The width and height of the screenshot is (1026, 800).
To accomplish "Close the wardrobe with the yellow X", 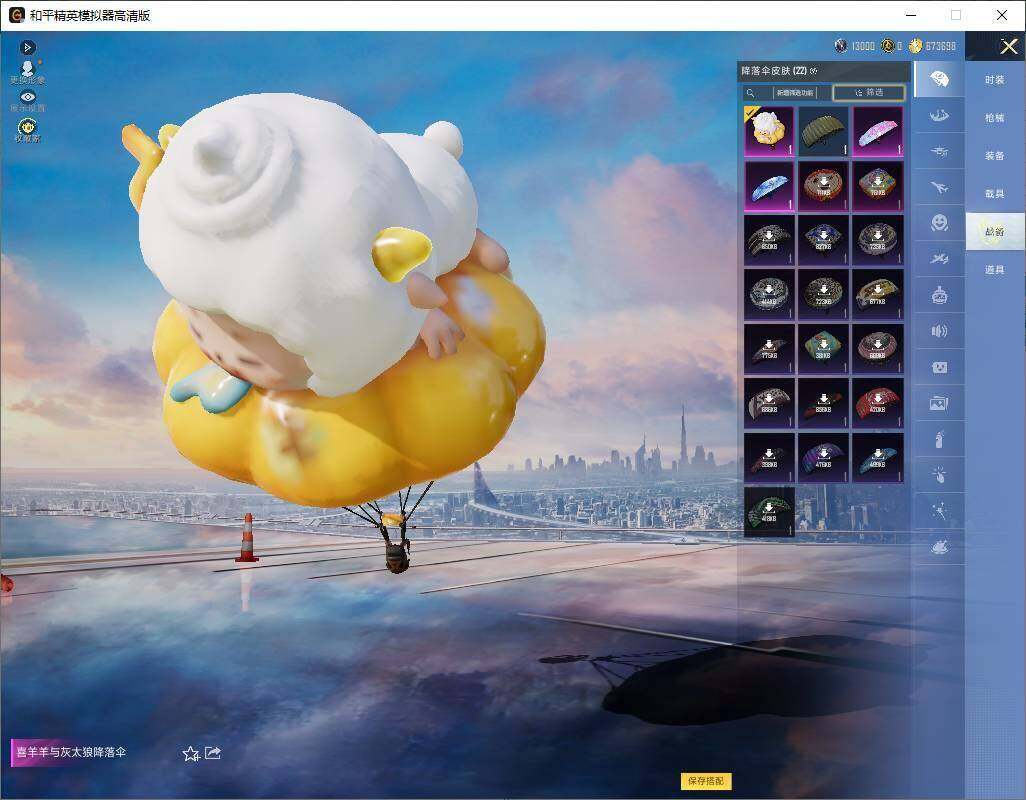I will tap(1008, 46).
